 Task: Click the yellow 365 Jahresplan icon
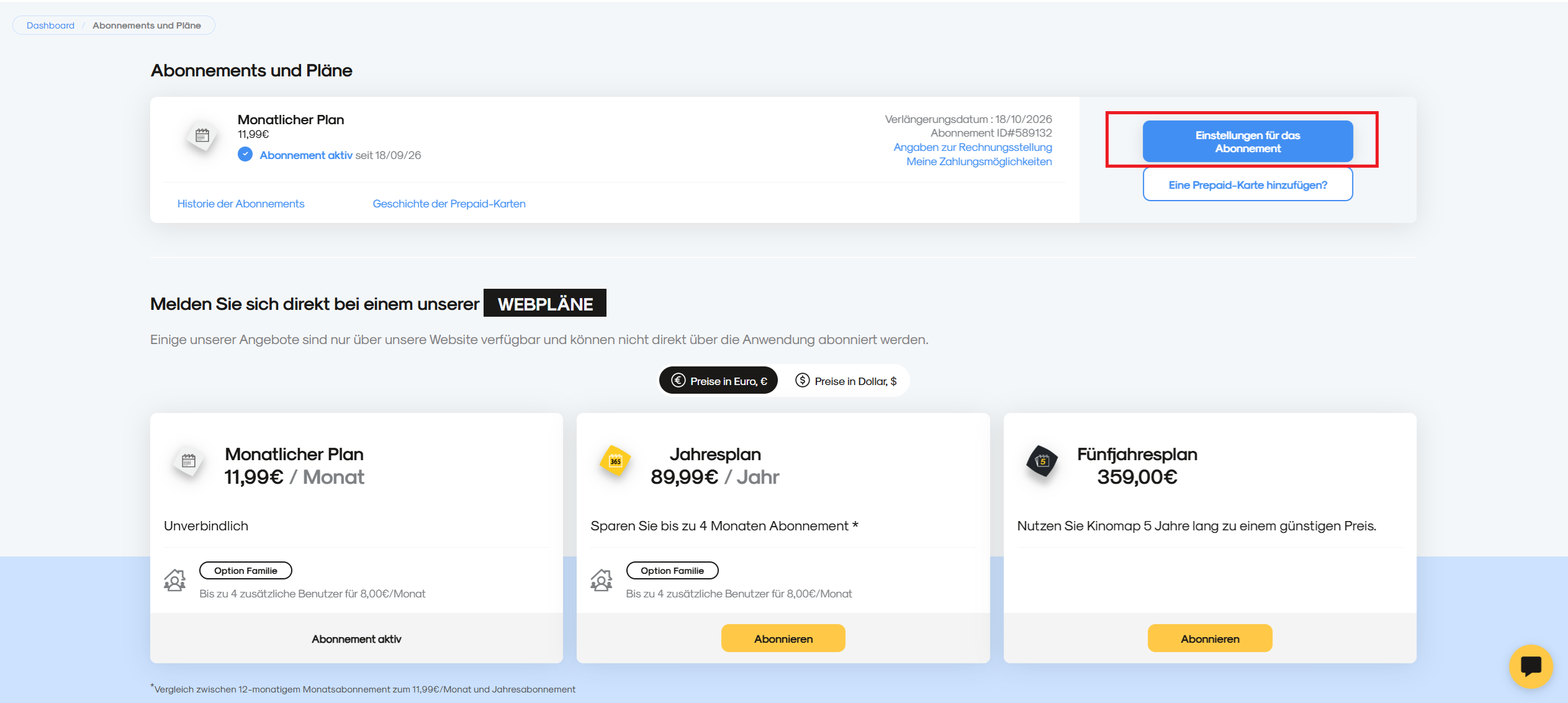pyautogui.click(x=615, y=461)
